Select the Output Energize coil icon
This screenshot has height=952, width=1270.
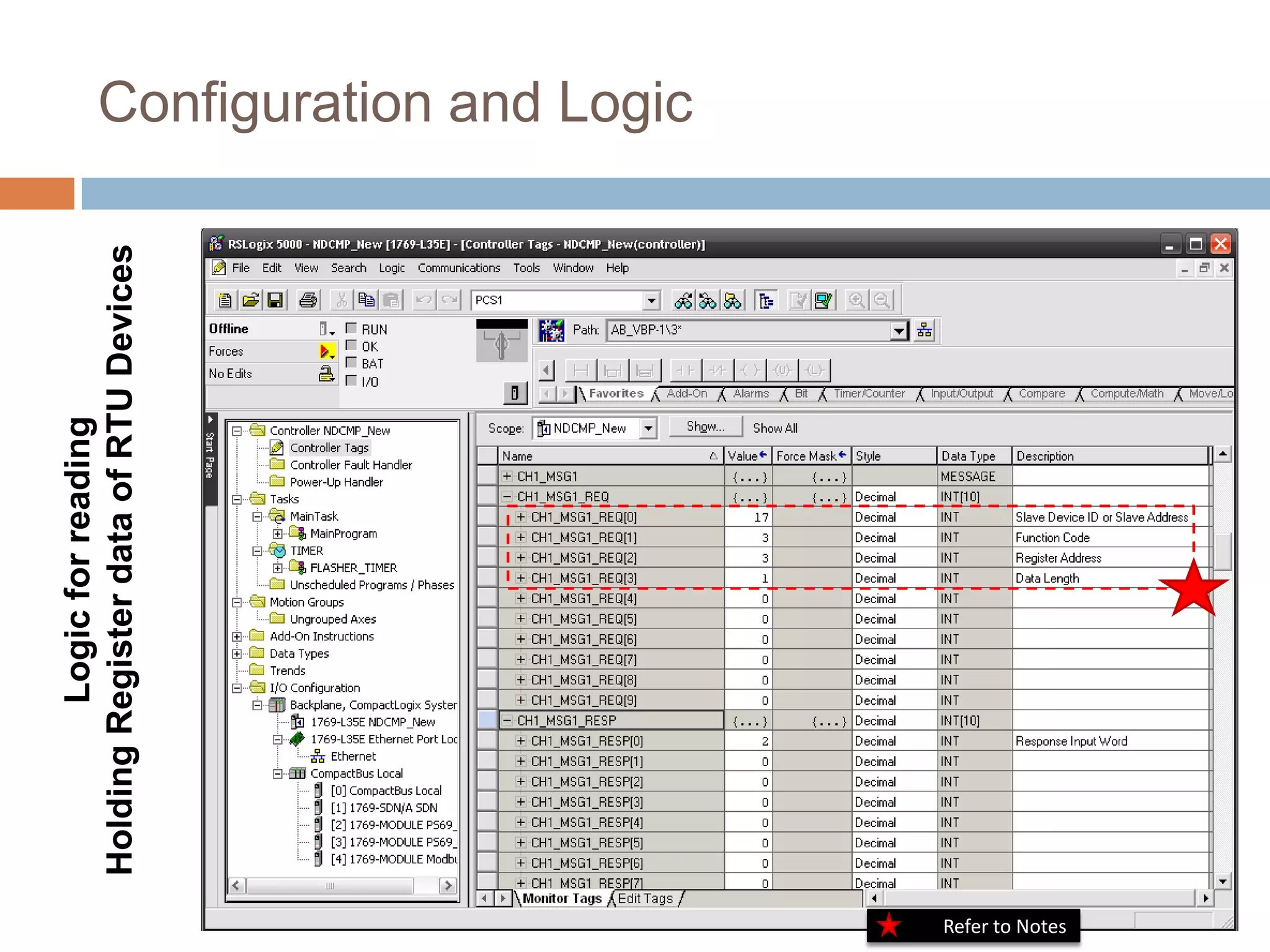point(750,371)
